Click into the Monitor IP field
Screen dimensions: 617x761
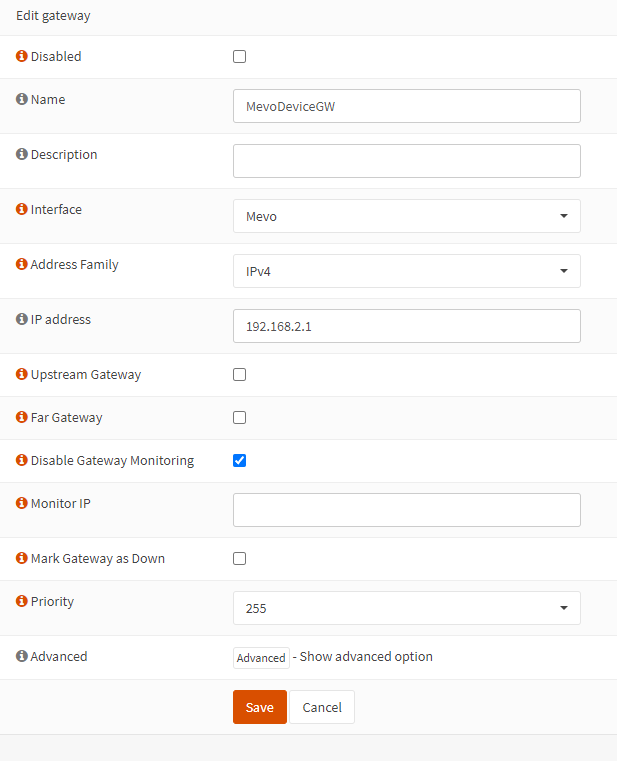coord(406,510)
